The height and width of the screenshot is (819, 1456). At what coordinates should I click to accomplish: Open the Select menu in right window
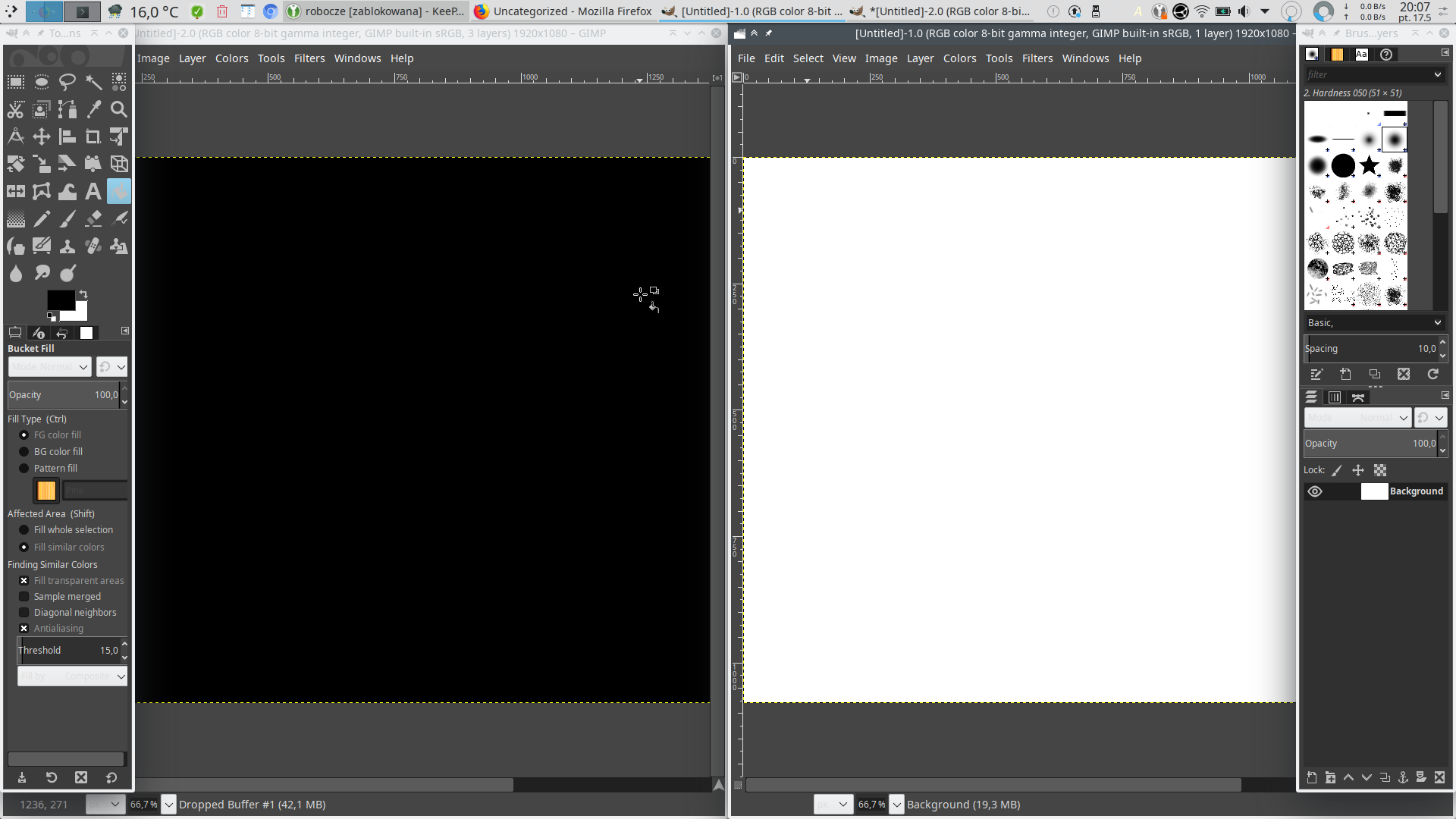tap(808, 58)
